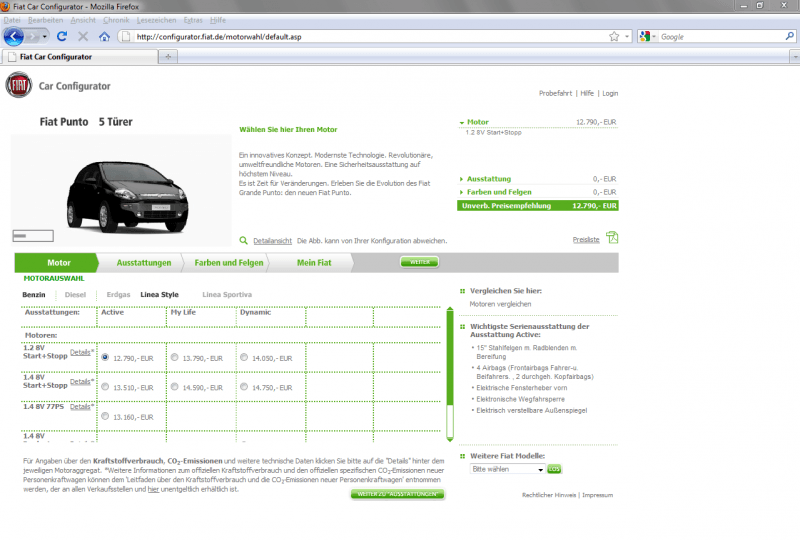Viewport: 800px width, 540px height.
Task: Open the Weitere Fiat Modelle dropdown
Action: 507,469
